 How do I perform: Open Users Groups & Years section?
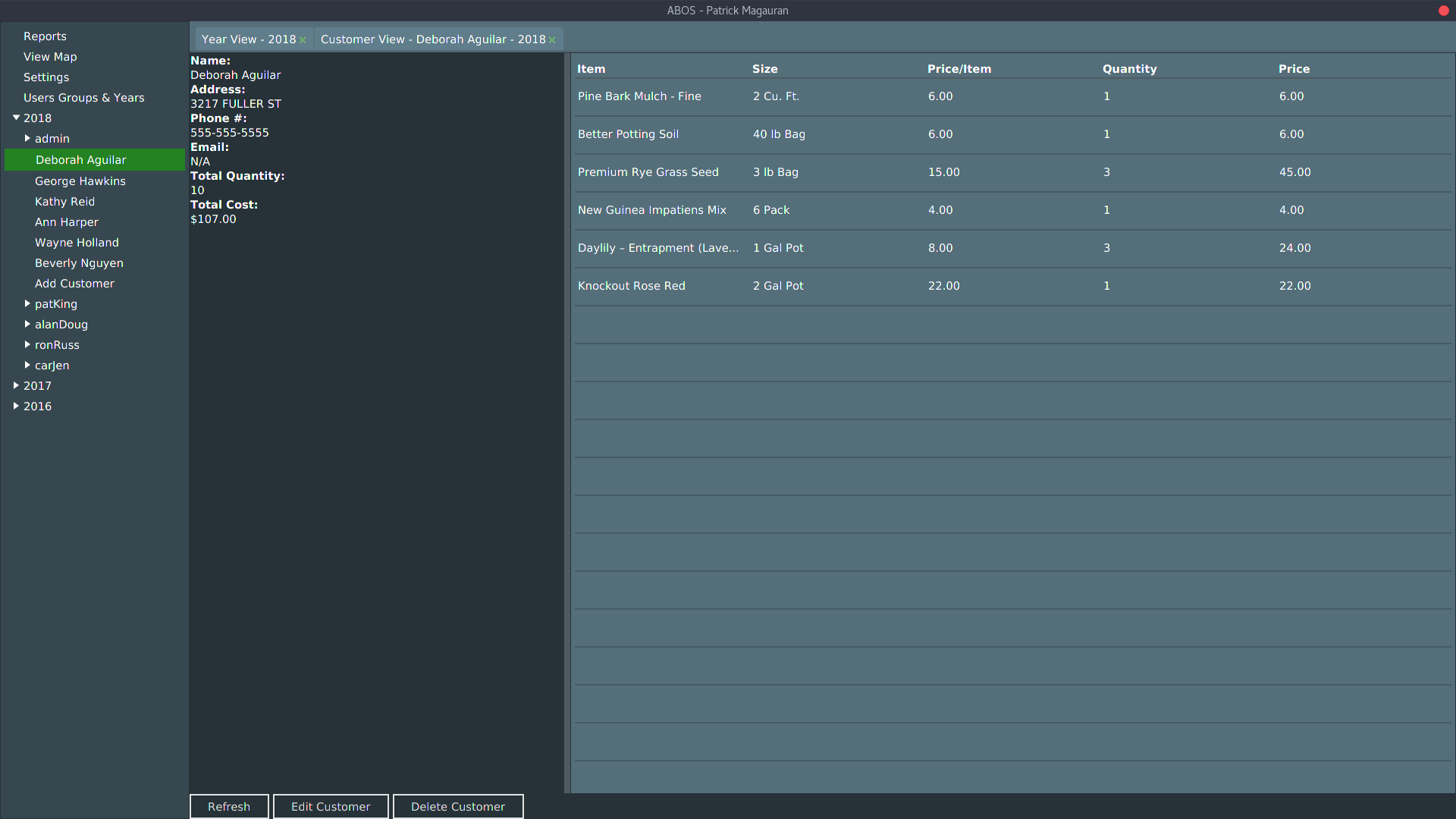tap(83, 97)
